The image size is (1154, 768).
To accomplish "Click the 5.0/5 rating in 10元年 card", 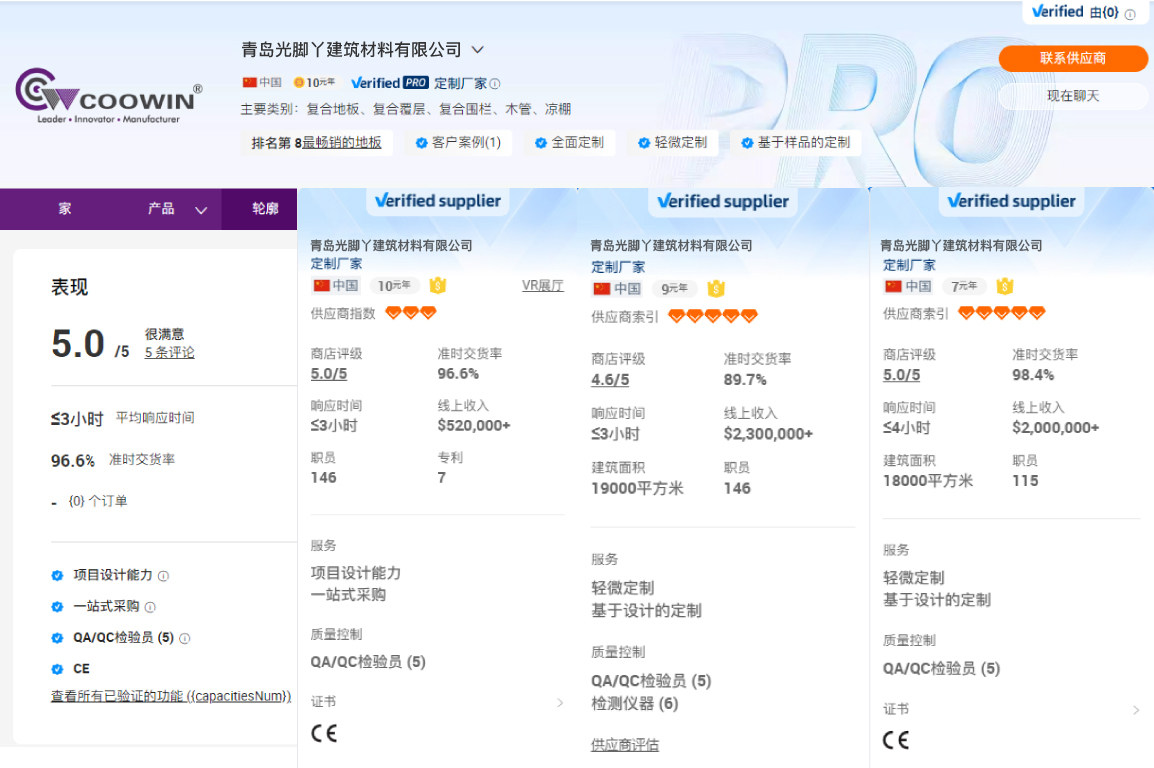I will (x=328, y=374).
